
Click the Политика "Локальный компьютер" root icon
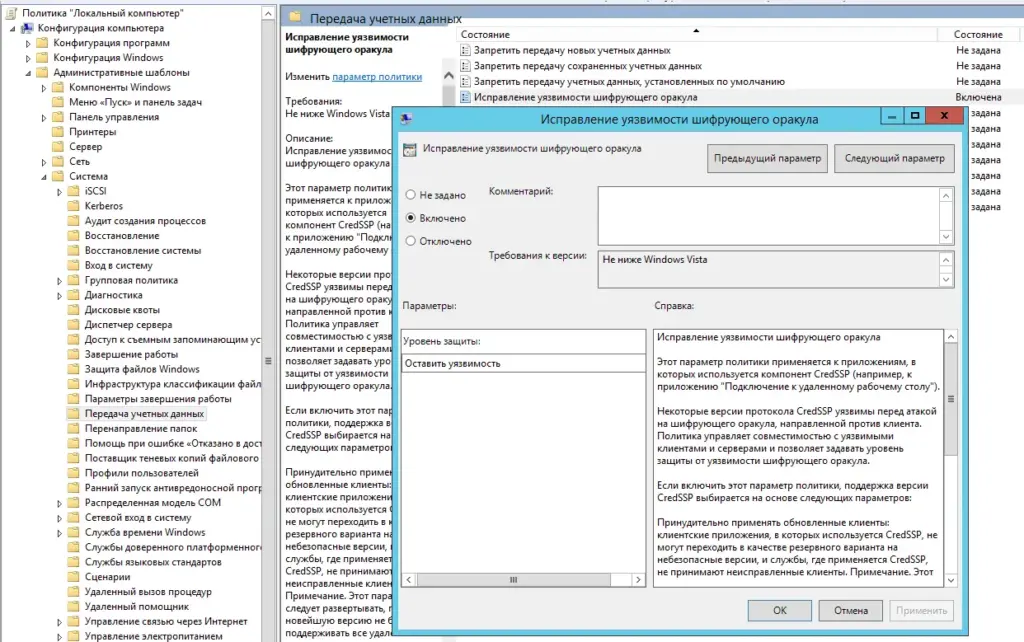(x=10, y=13)
